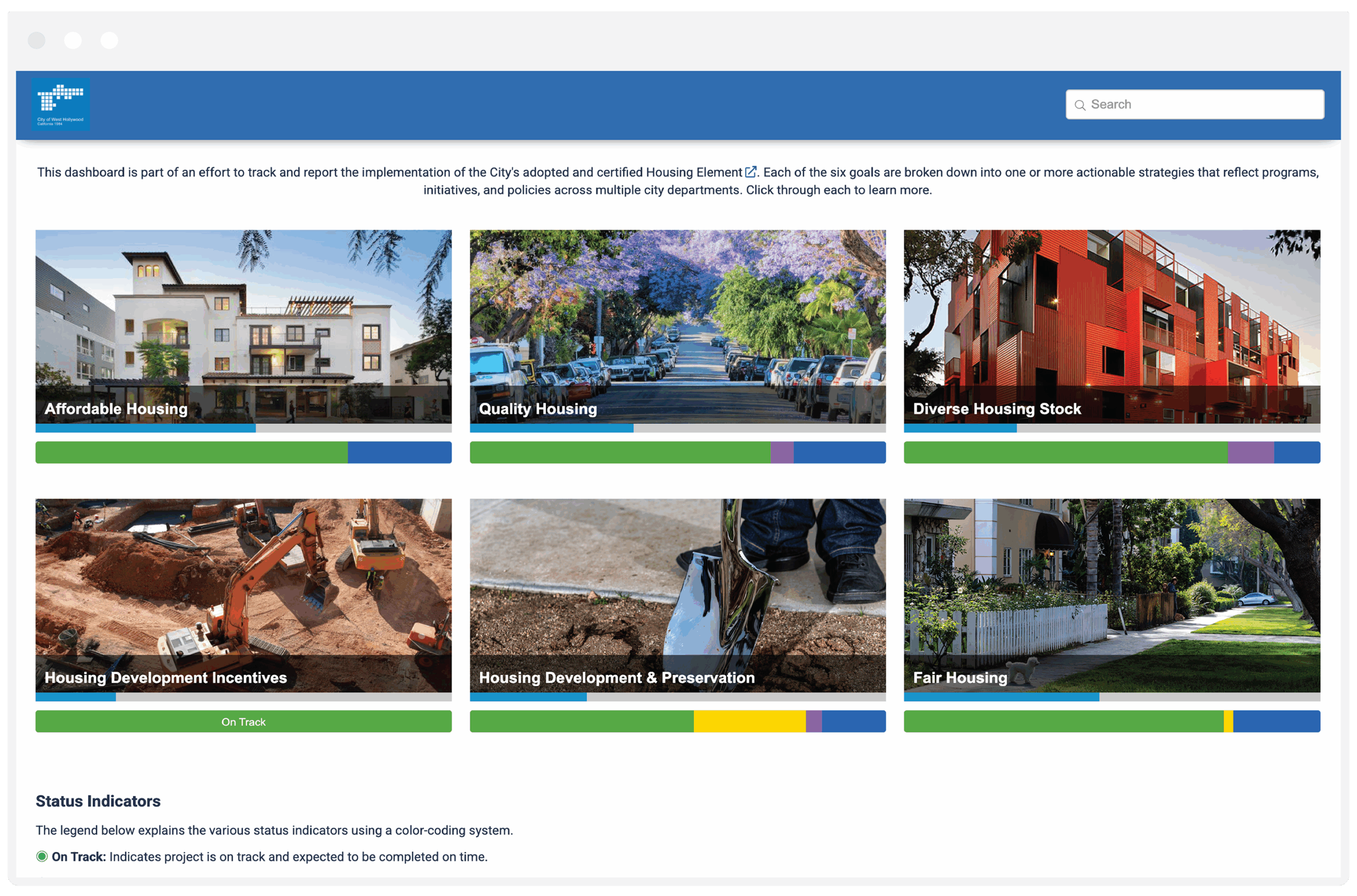
Task: Click the green segment of Fair Housing status bar
Action: pos(1064,721)
